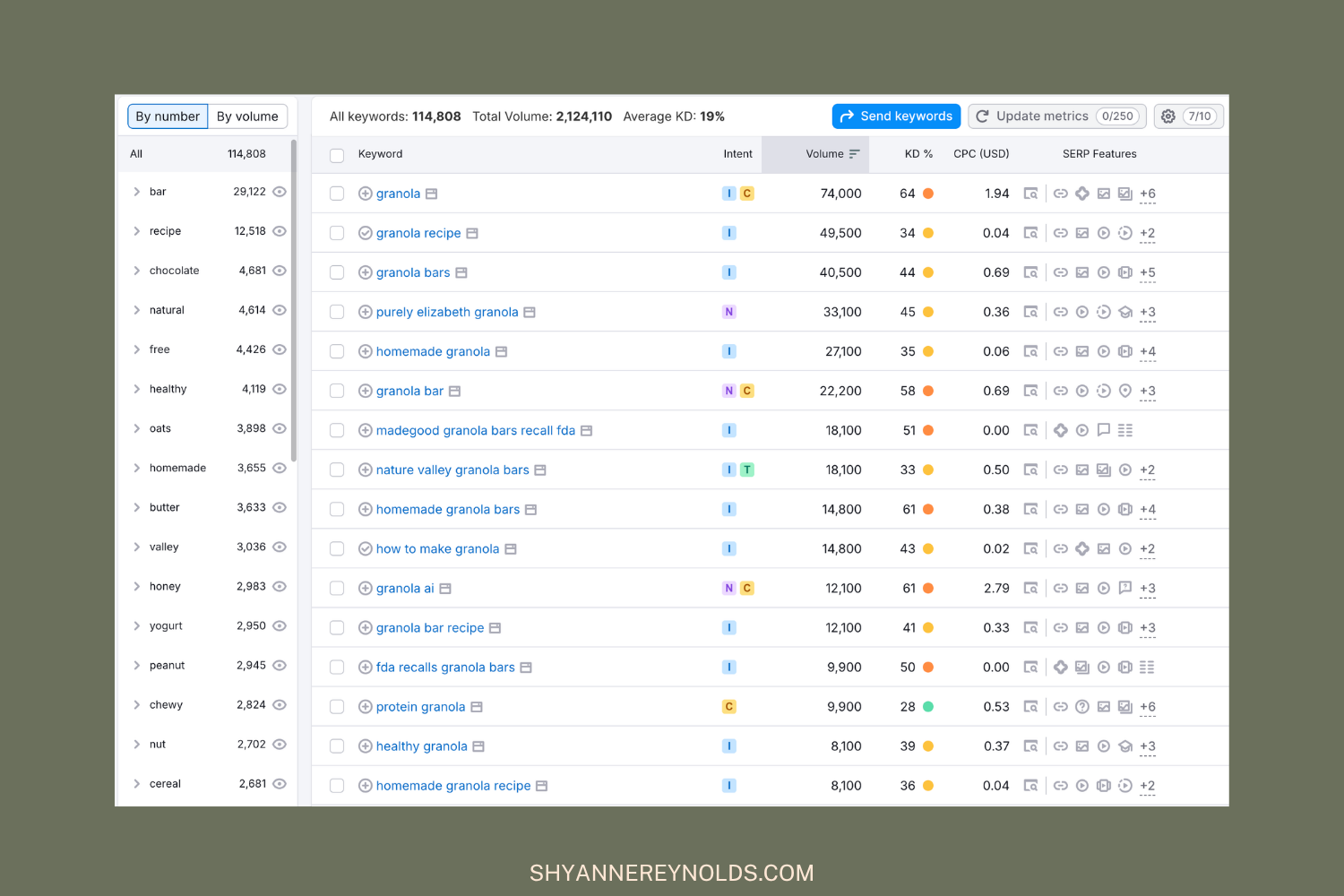The width and height of the screenshot is (1344, 896).
Task: Expand the natural keyword group
Action: [x=137, y=310]
